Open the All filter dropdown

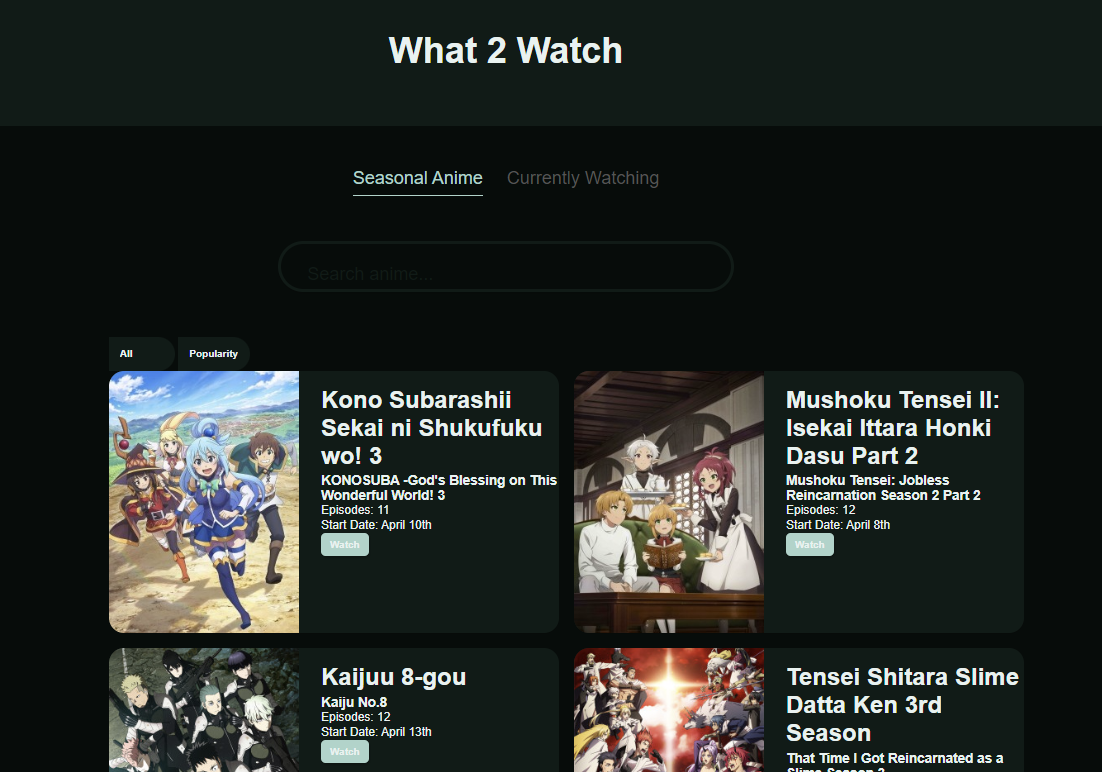[x=141, y=354]
